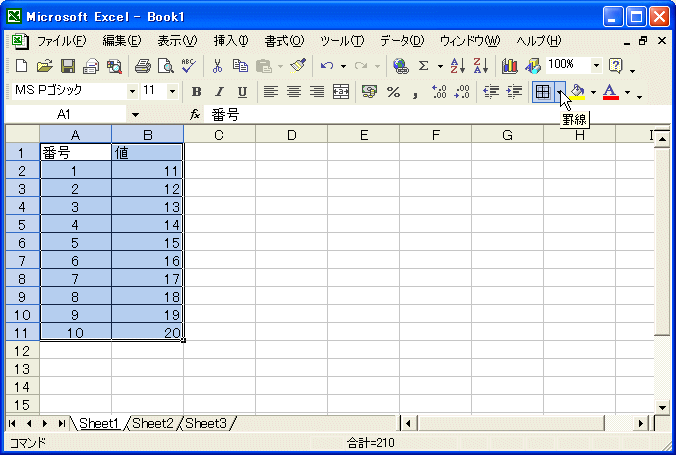Click the Merge and Center icon
This screenshot has height=455, width=676.
(x=341, y=92)
